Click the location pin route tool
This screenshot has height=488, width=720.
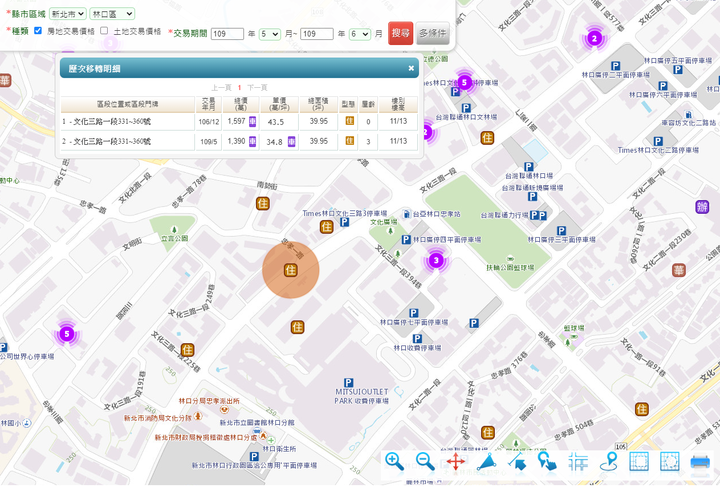pyautogui.click(x=608, y=462)
